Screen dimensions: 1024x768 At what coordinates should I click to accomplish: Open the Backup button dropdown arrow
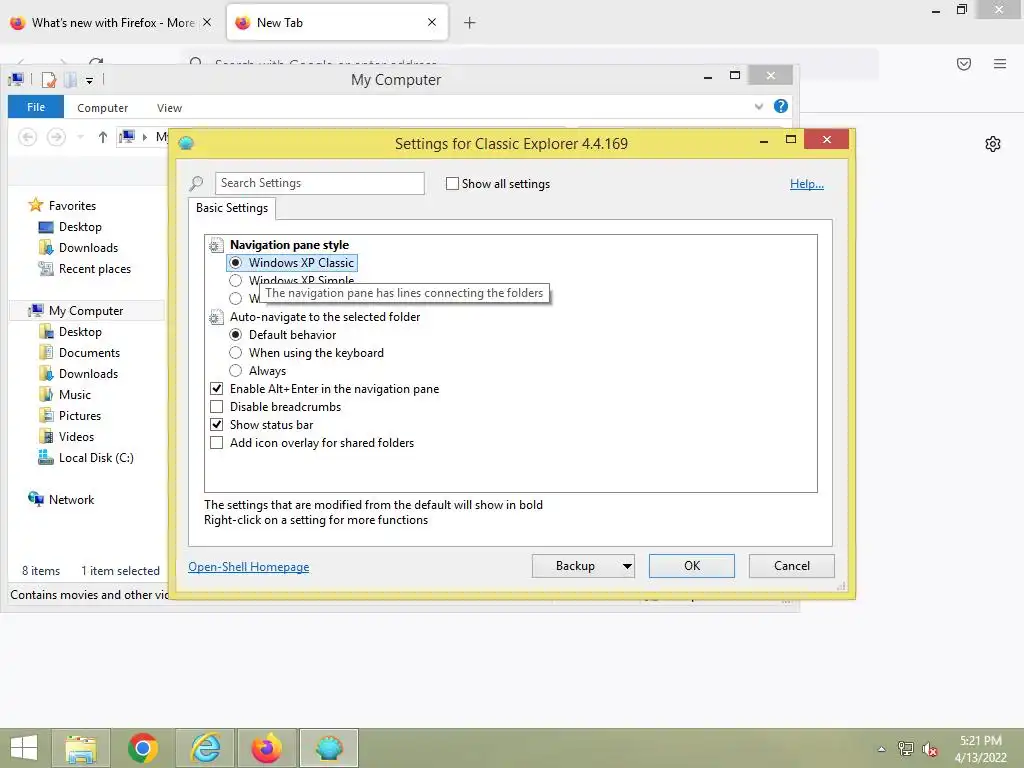pos(627,566)
